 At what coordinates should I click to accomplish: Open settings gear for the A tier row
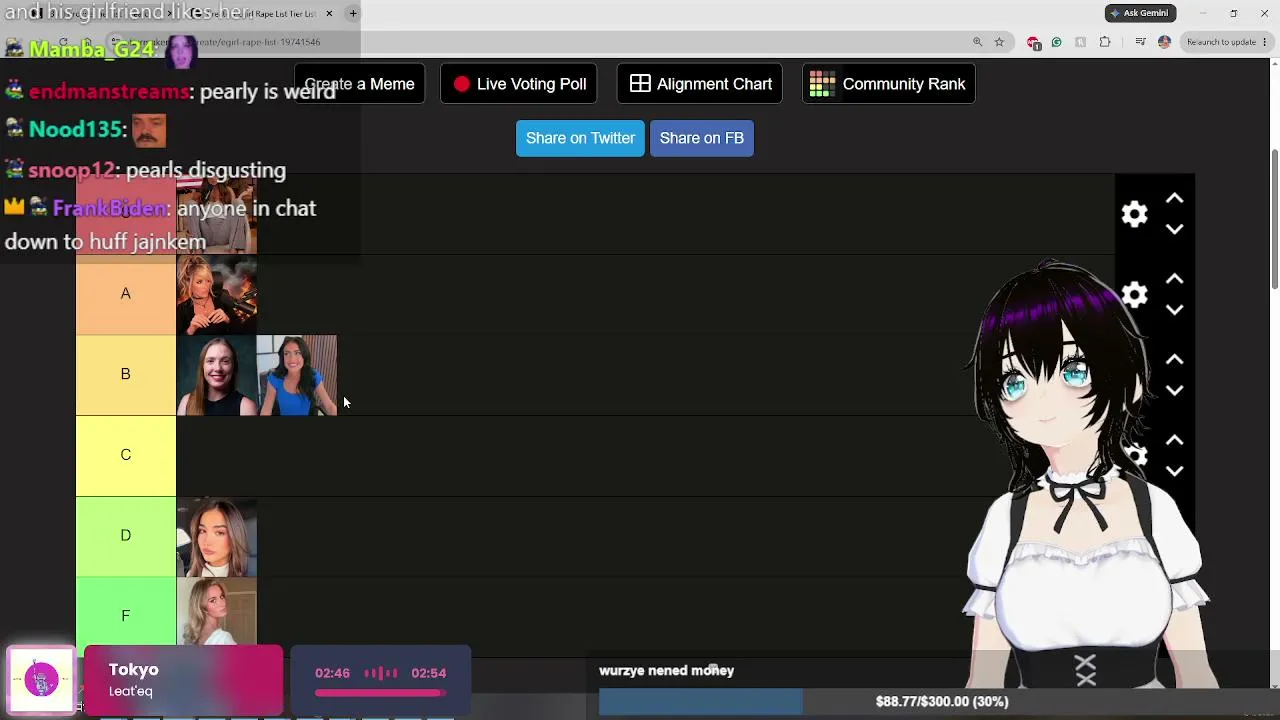(1134, 294)
